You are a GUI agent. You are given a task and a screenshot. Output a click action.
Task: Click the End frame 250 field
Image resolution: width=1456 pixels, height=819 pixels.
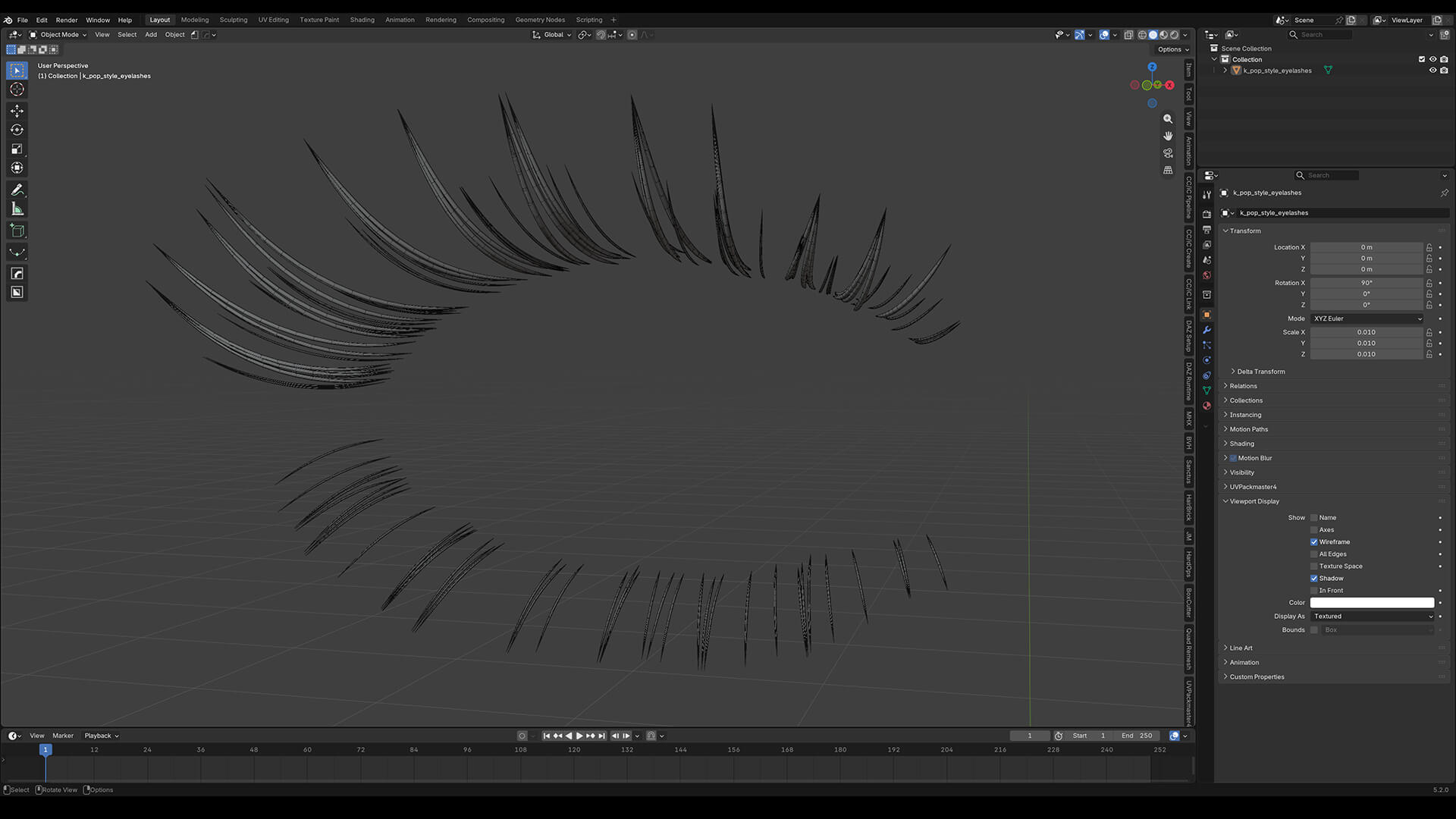[1137, 736]
